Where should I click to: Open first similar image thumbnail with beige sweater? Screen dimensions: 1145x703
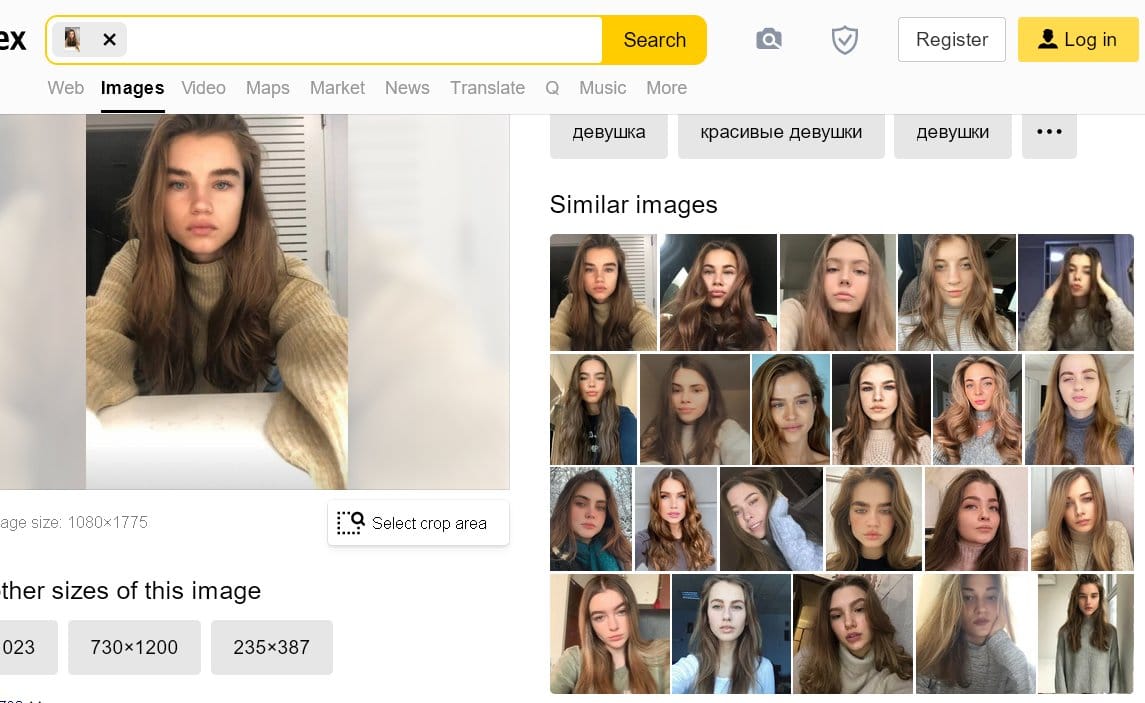(x=603, y=292)
